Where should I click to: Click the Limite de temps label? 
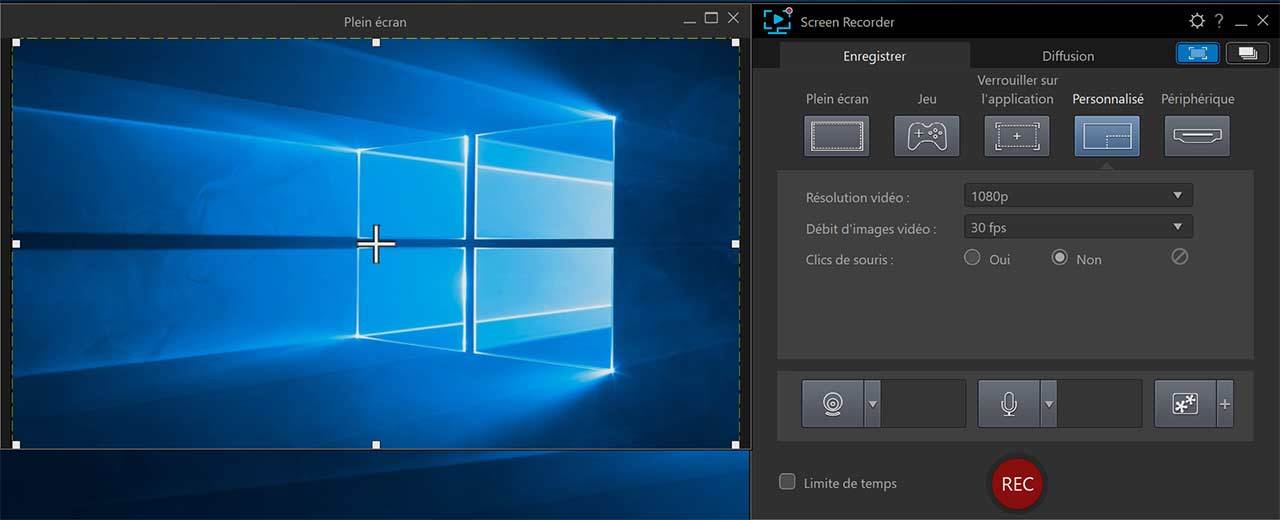click(x=850, y=483)
